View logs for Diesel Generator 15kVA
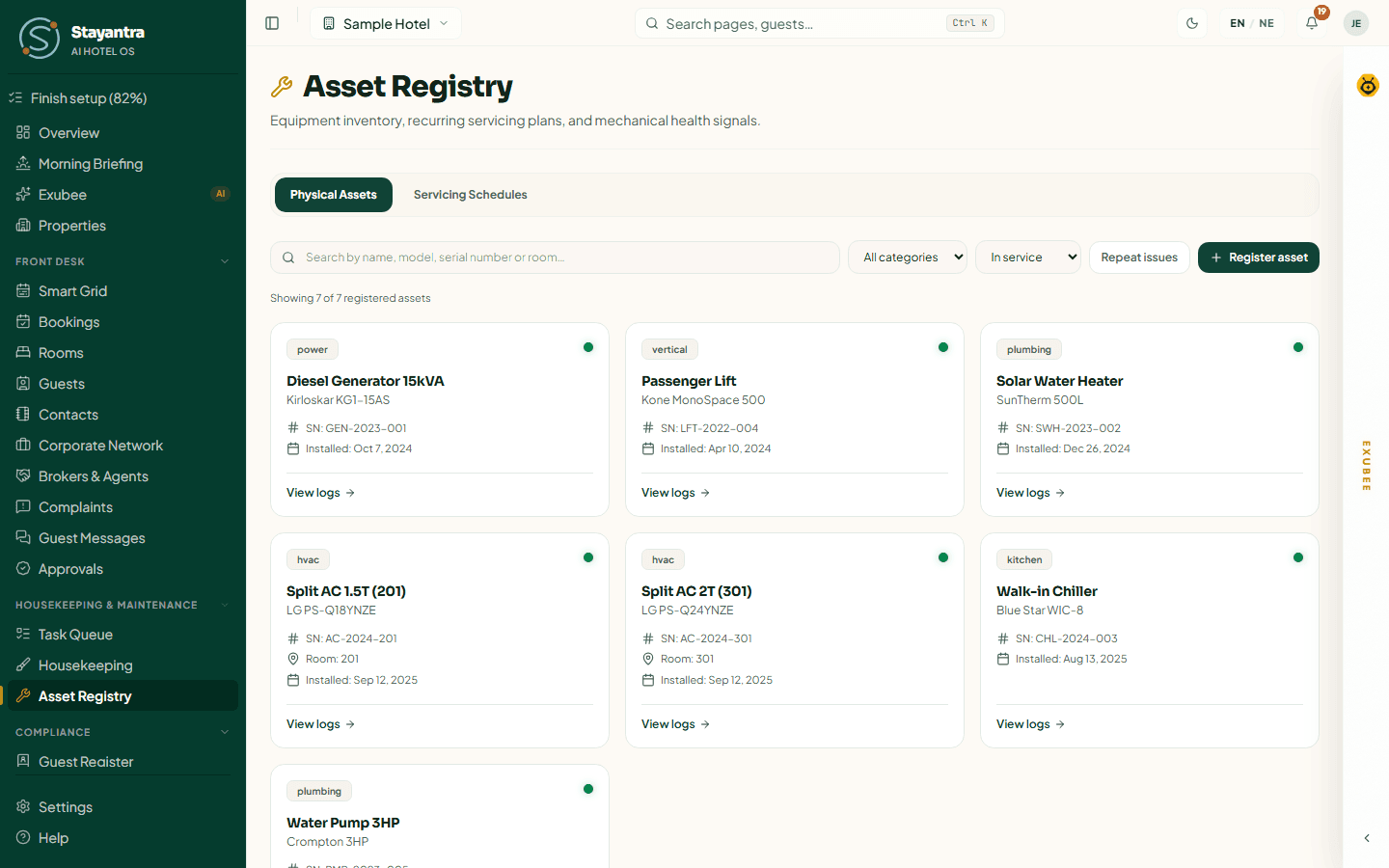Viewport: 1389px width, 868px height. coord(321,493)
